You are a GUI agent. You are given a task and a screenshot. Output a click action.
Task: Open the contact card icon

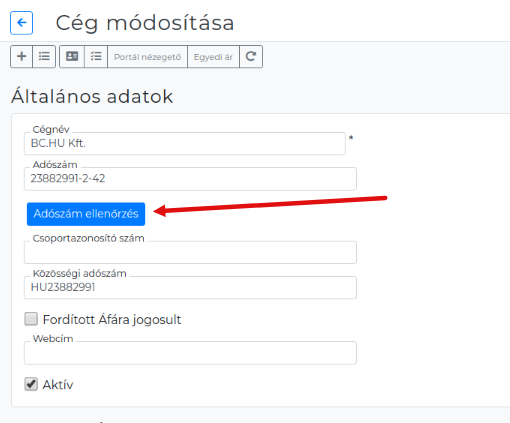click(72, 57)
